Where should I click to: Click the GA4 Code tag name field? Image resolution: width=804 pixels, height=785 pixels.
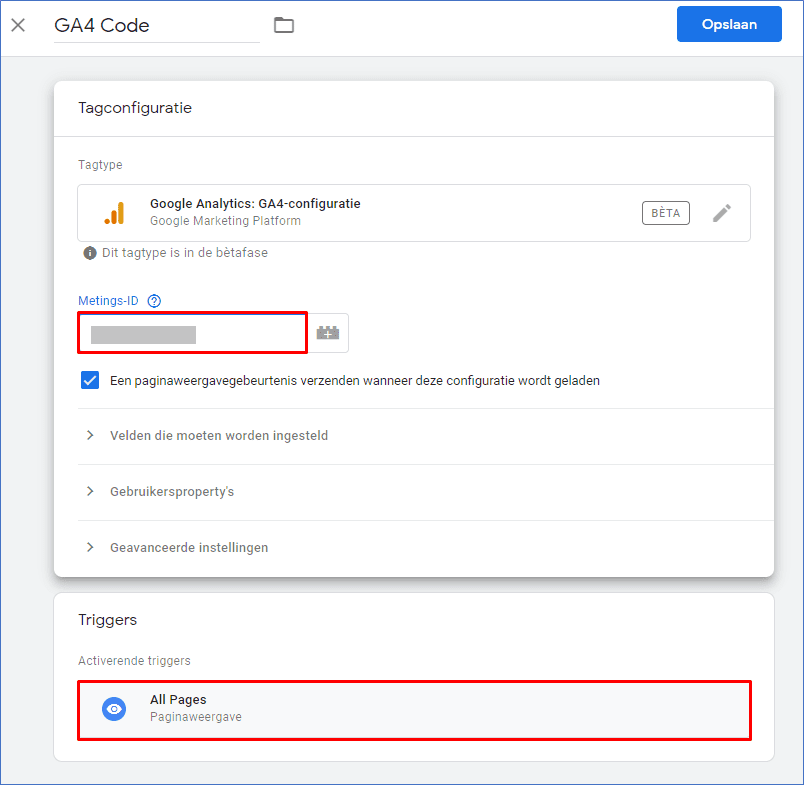pos(156,26)
